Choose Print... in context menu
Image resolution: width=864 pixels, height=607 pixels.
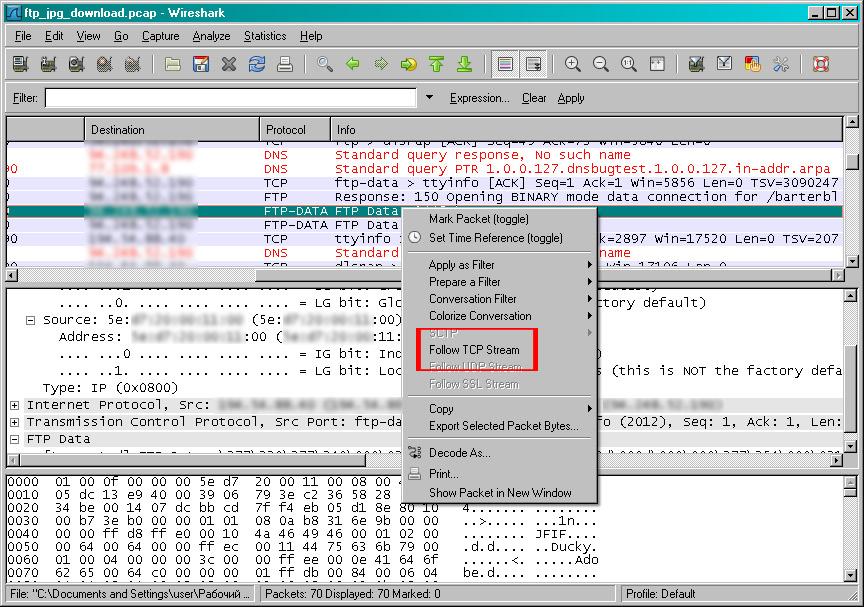(500, 474)
